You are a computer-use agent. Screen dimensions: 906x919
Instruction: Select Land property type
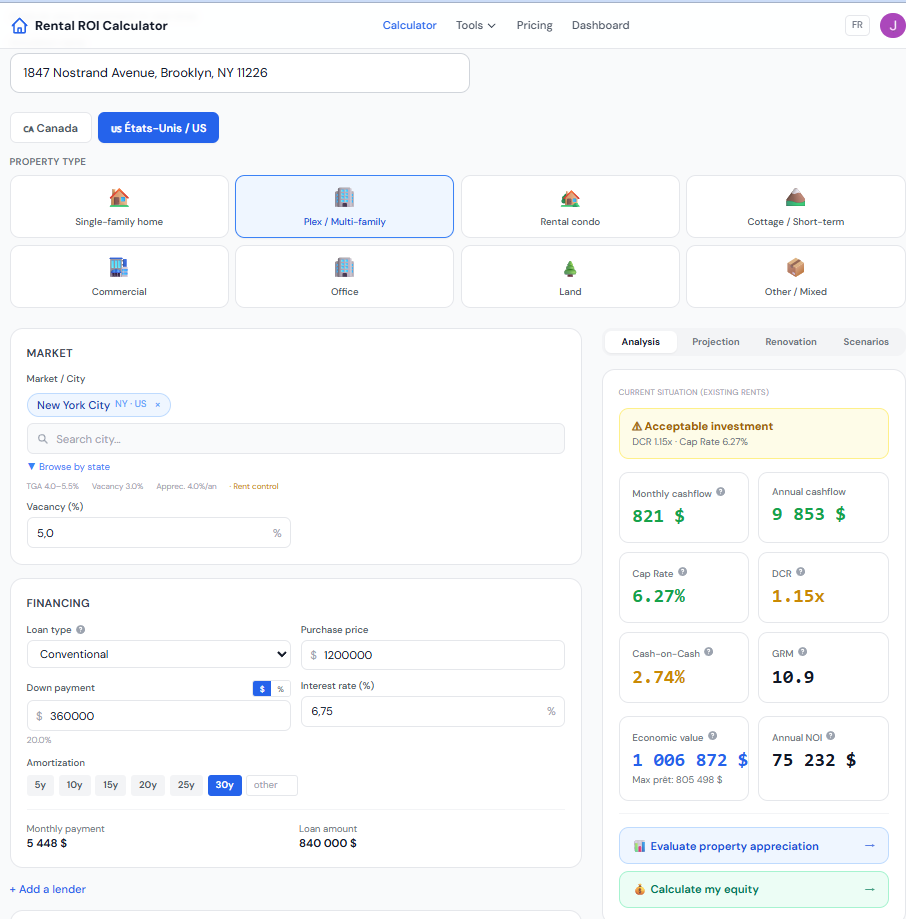click(x=570, y=277)
